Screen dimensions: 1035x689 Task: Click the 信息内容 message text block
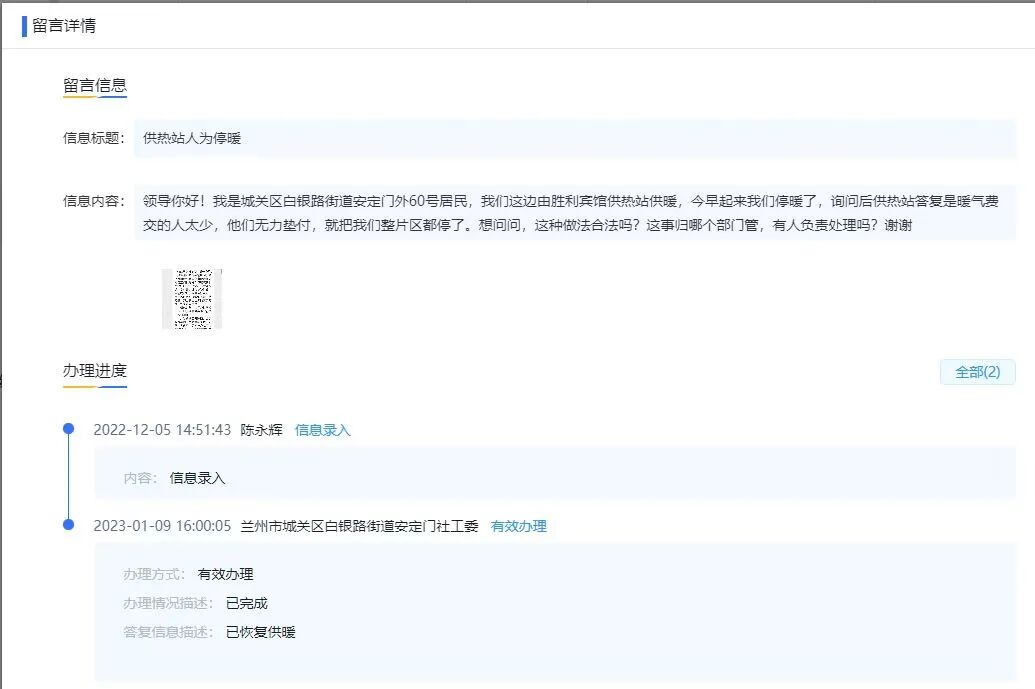point(574,213)
